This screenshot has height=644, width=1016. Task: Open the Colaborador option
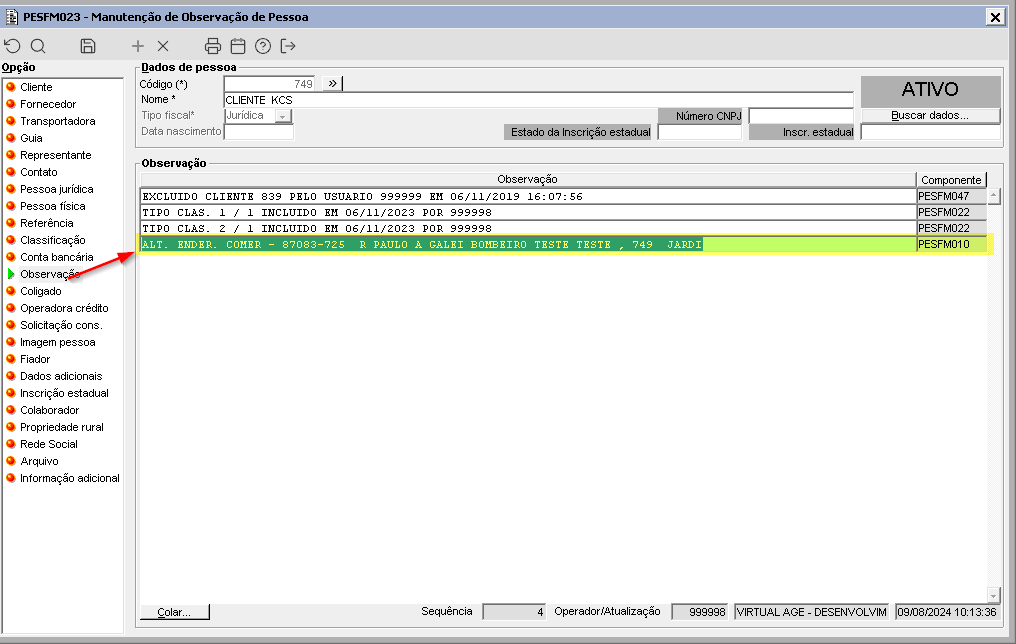(x=50, y=410)
